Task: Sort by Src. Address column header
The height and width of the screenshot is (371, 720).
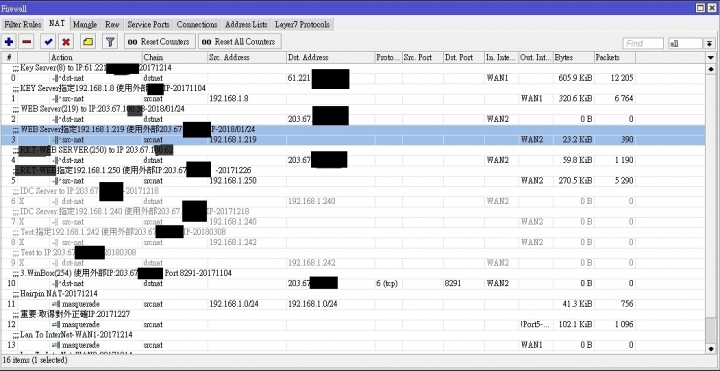Action: (x=247, y=58)
